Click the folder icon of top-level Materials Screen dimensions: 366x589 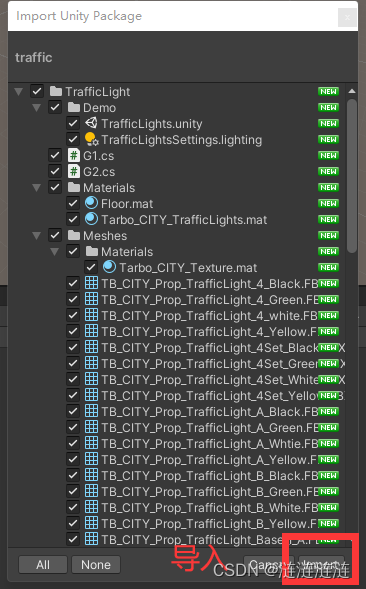click(x=74, y=187)
